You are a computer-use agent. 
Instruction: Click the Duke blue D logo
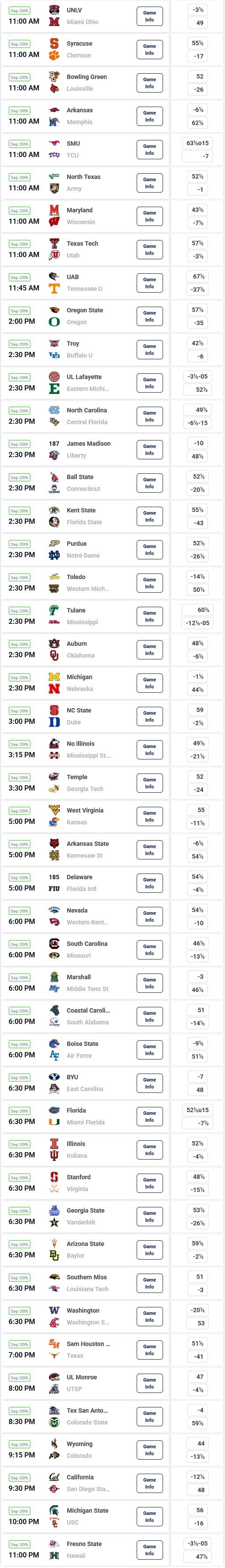pyautogui.click(x=54, y=723)
